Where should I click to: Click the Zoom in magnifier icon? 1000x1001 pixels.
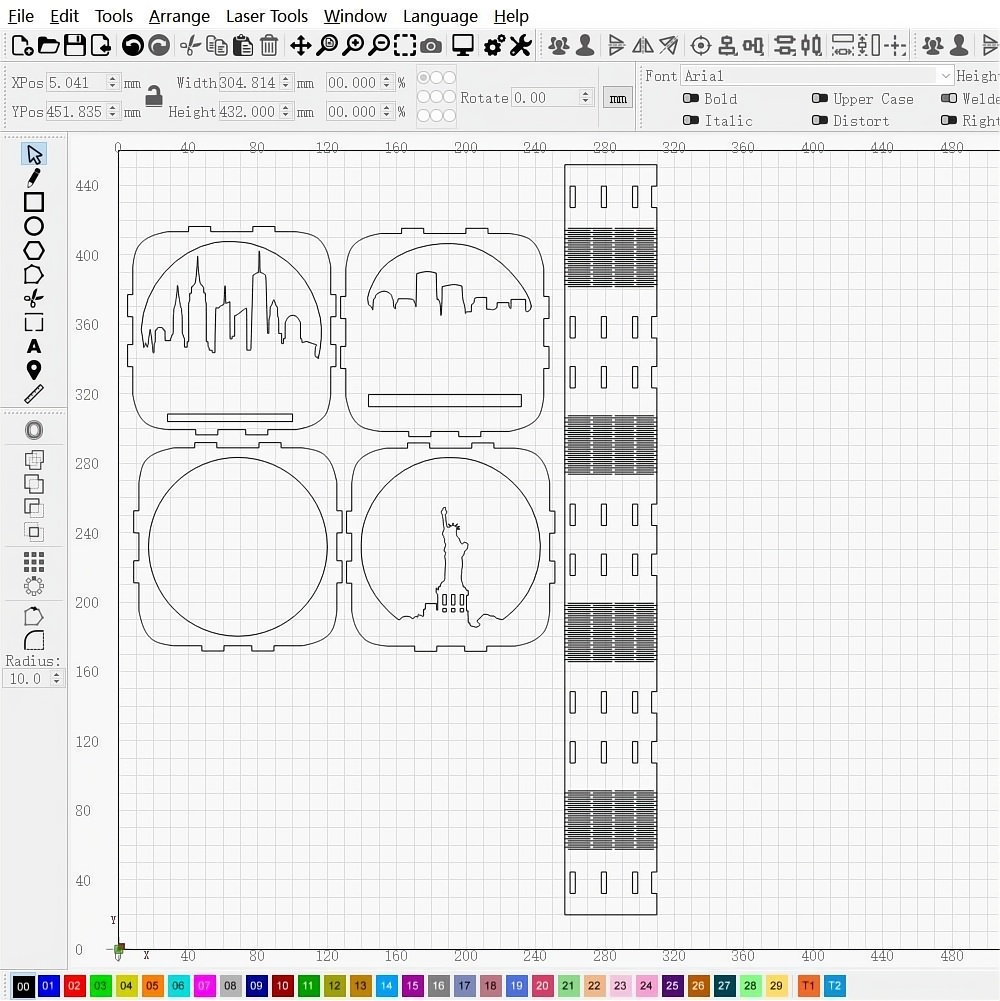(353, 45)
